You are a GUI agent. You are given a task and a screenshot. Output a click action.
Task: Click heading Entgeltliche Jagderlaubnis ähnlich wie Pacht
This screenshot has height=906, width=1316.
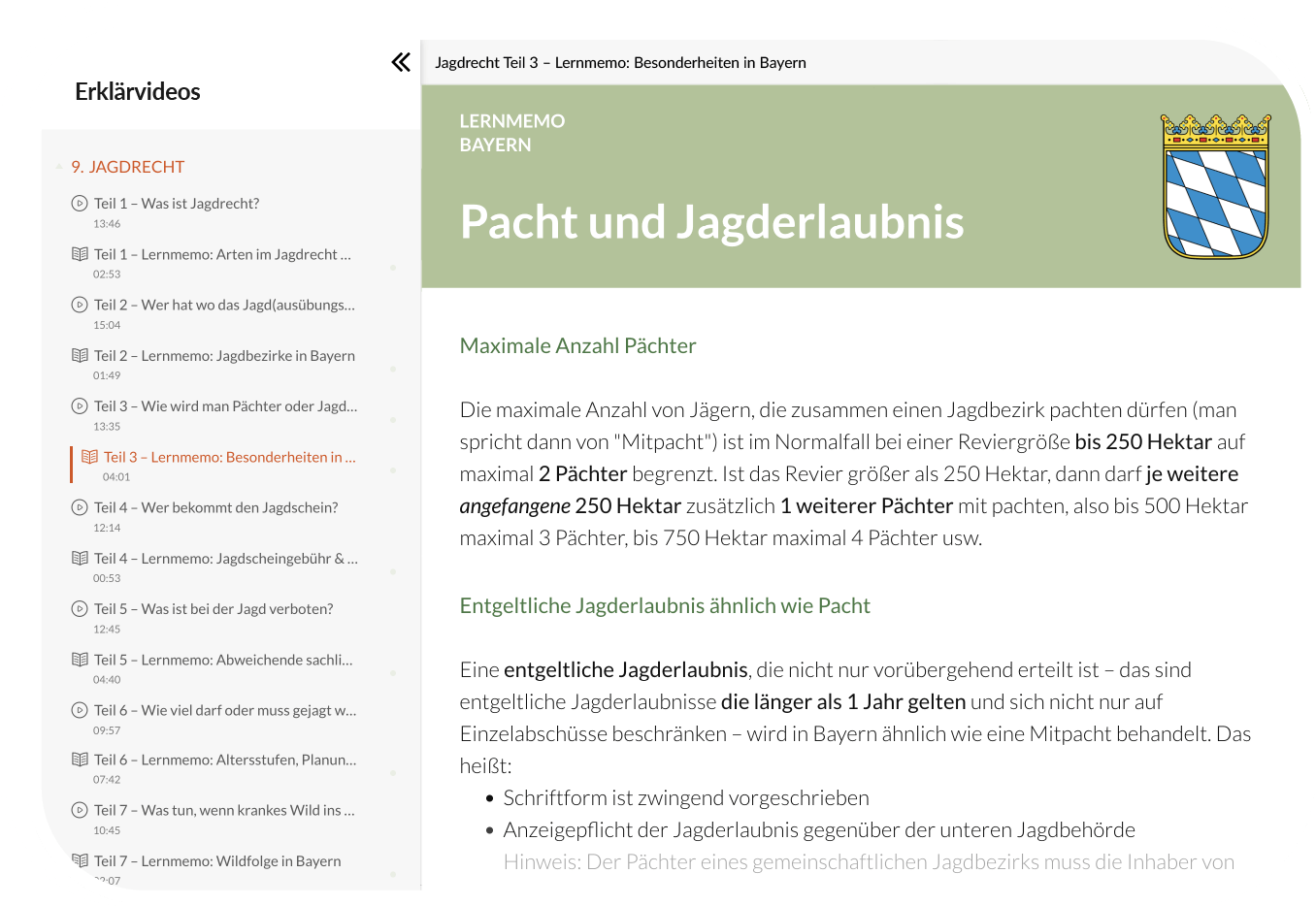point(665,606)
